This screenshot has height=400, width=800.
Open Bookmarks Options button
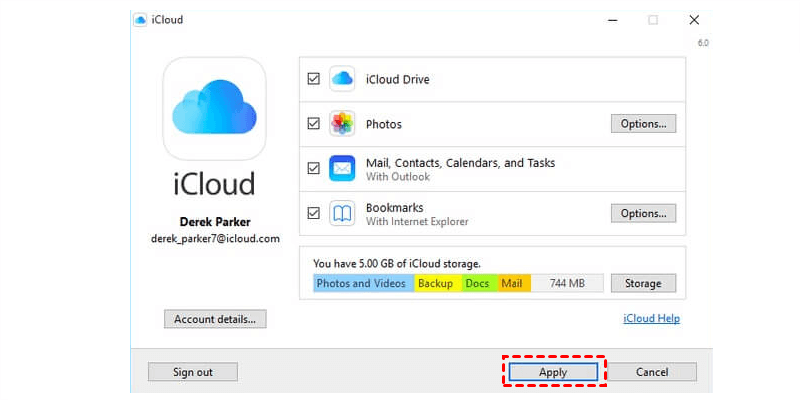tap(643, 213)
